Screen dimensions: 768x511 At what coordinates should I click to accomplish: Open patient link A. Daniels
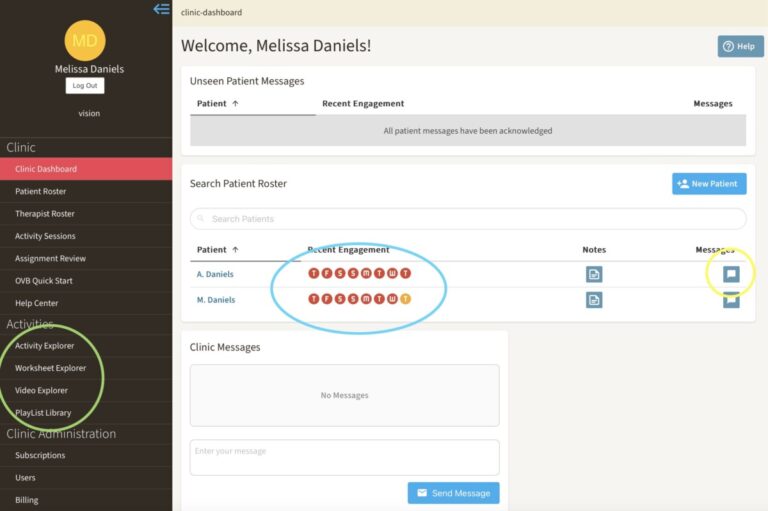click(x=216, y=274)
